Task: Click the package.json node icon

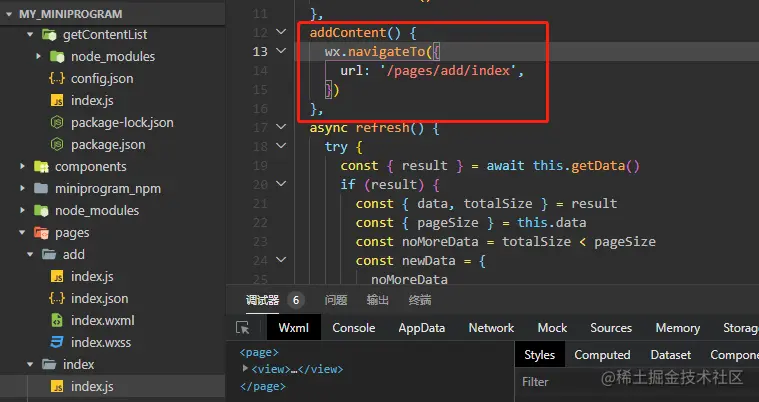Action: click(x=57, y=144)
